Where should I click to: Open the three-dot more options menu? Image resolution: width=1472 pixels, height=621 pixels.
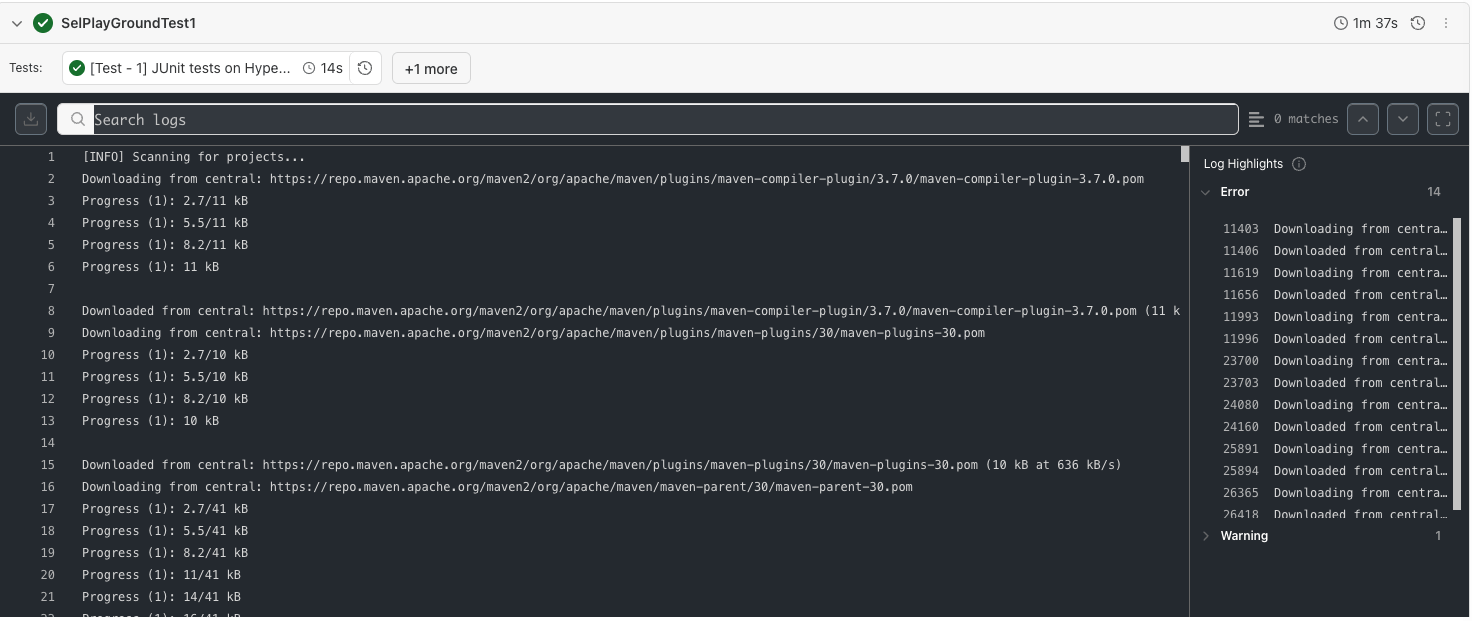click(1446, 23)
